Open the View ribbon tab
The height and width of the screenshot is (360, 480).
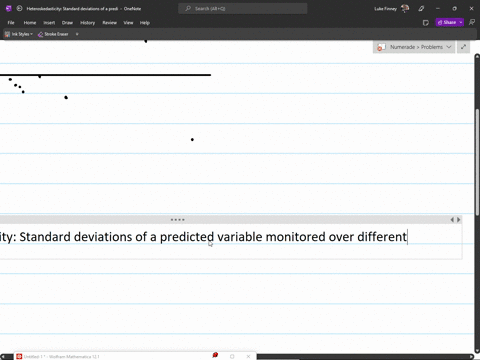[x=128, y=23]
